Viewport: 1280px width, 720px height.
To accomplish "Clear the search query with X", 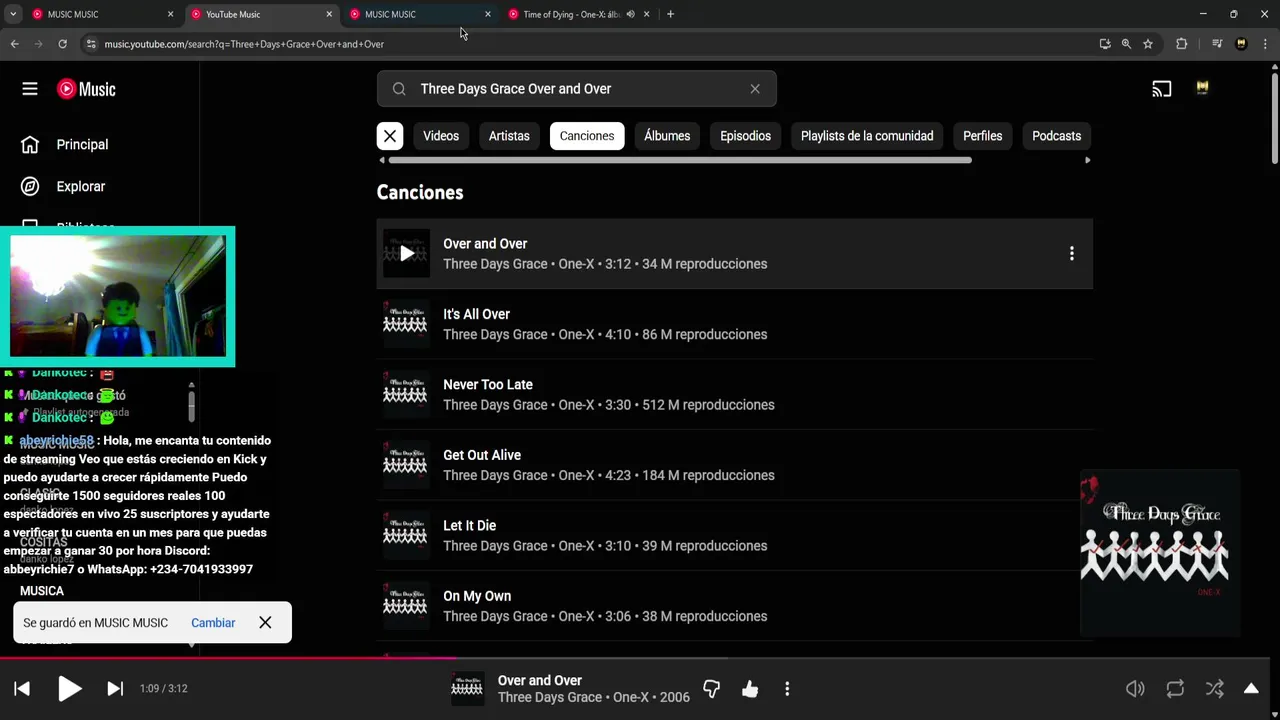I will pos(755,89).
